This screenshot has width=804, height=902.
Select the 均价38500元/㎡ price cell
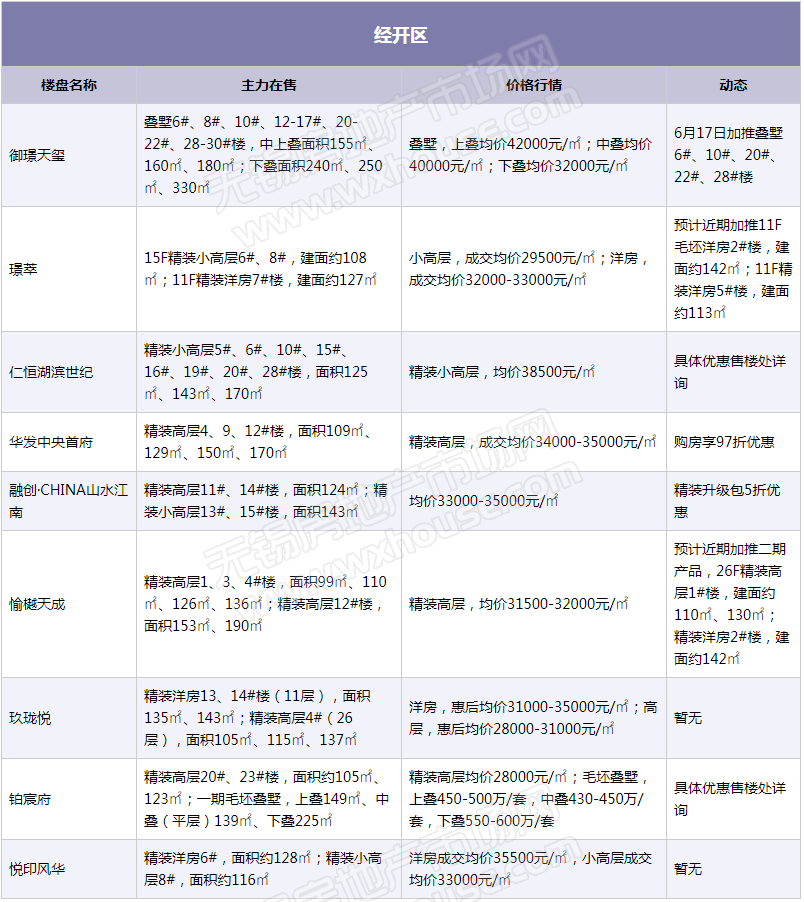(x=502, y=372)
